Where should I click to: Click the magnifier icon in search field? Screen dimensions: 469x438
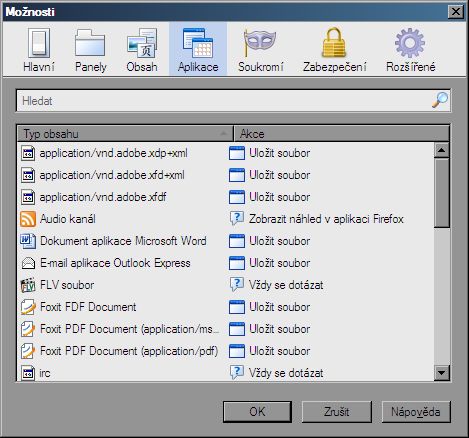[440, 100]
